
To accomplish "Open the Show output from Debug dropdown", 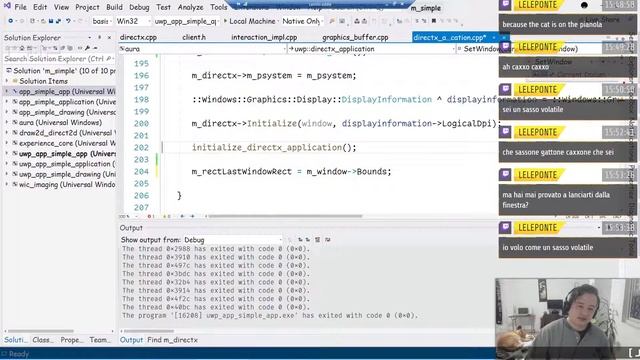I will coord(233,240).
